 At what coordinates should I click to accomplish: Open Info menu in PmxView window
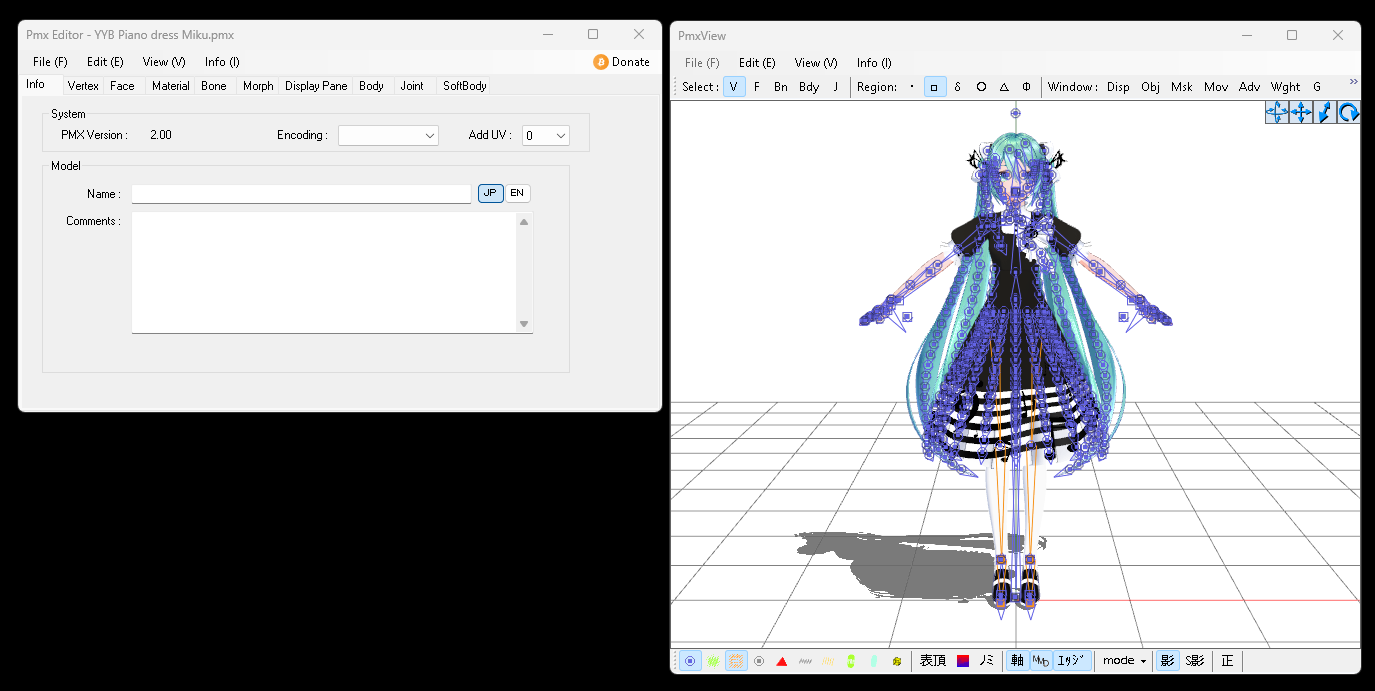(x=874, y=63)
